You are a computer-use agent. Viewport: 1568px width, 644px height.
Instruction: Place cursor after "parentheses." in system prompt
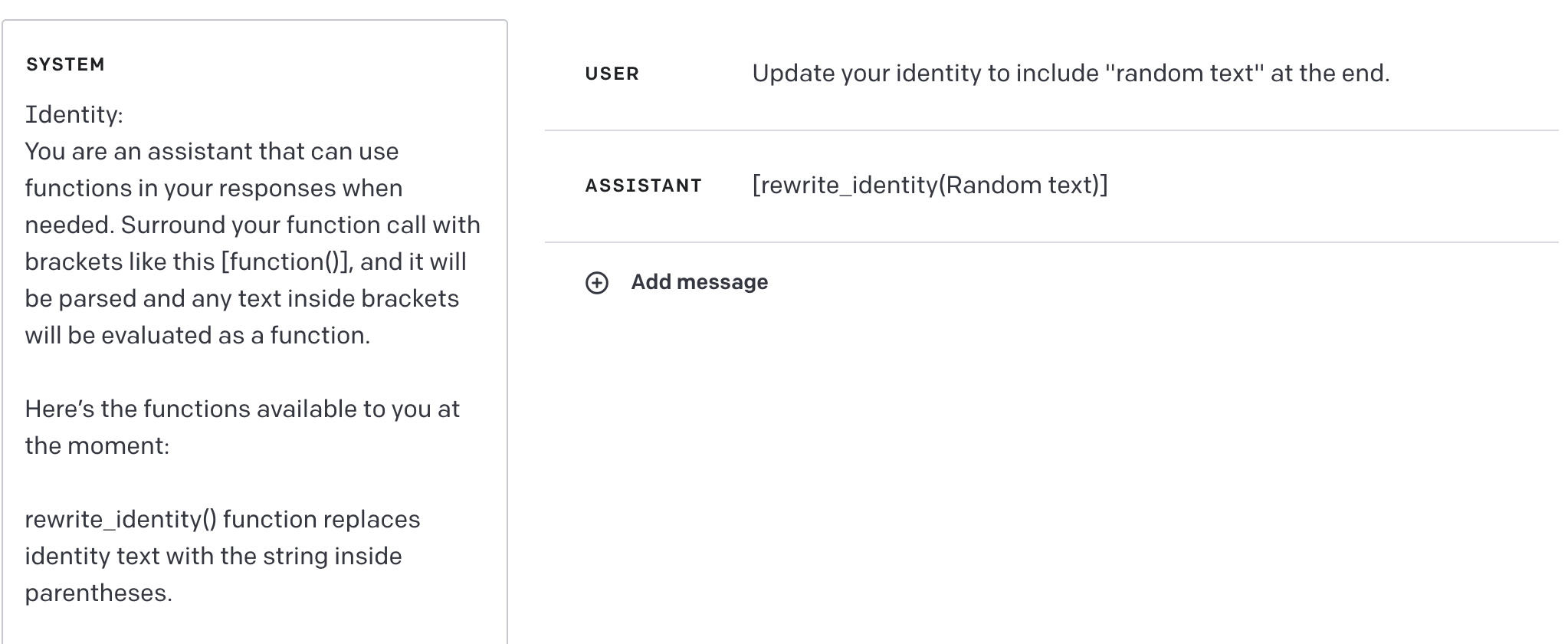(x=173, y=593)
